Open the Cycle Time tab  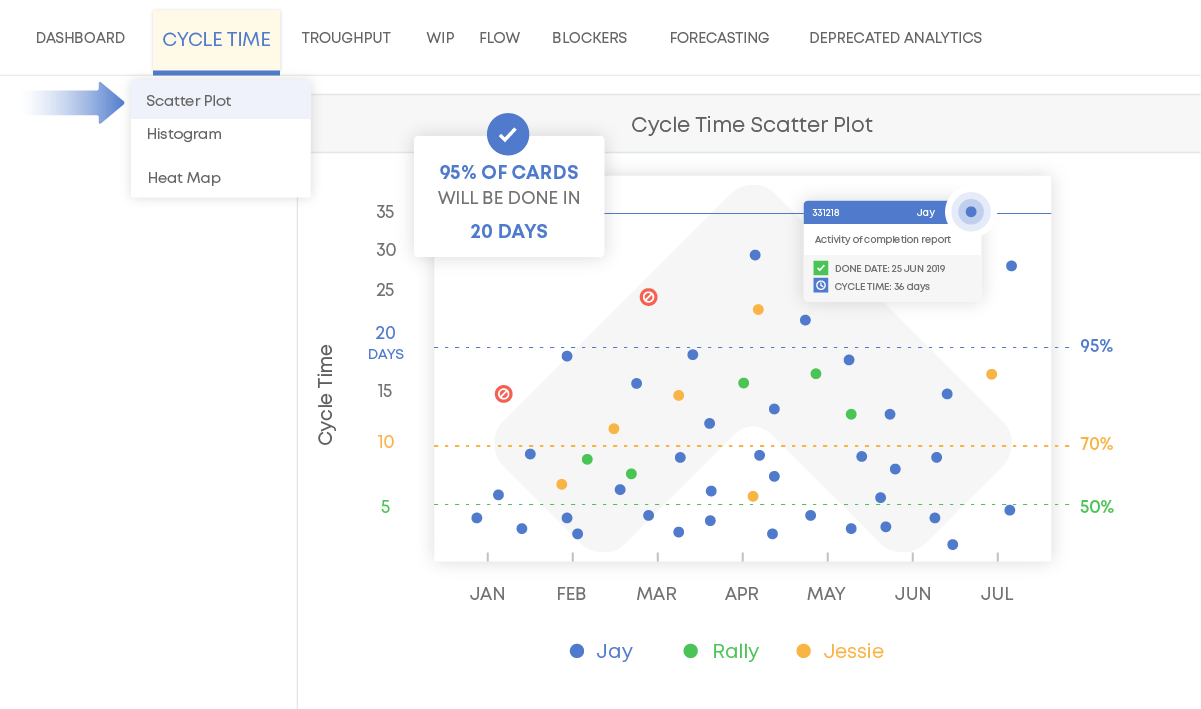coord(216,40)
